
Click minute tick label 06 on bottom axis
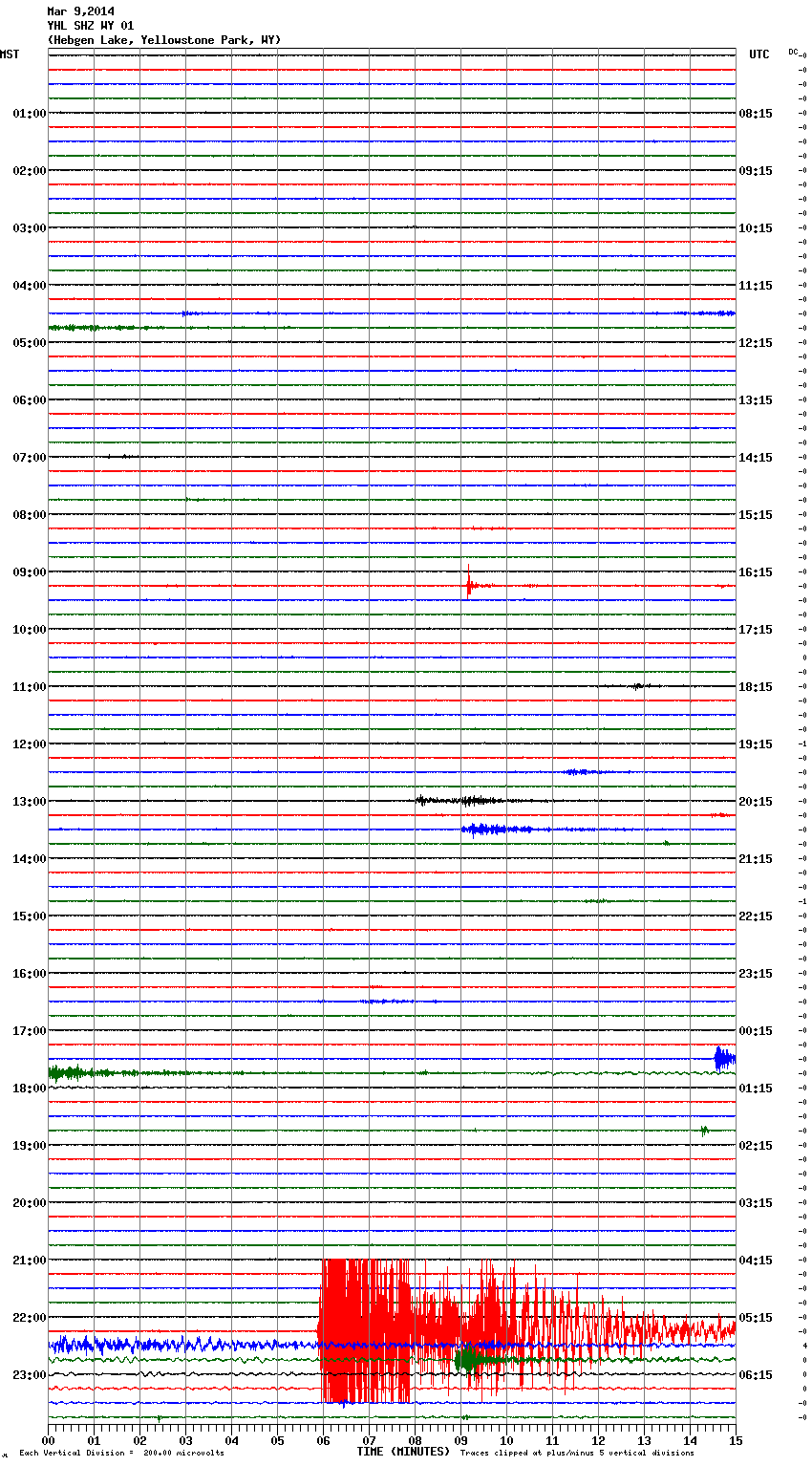coord(323,1440)
